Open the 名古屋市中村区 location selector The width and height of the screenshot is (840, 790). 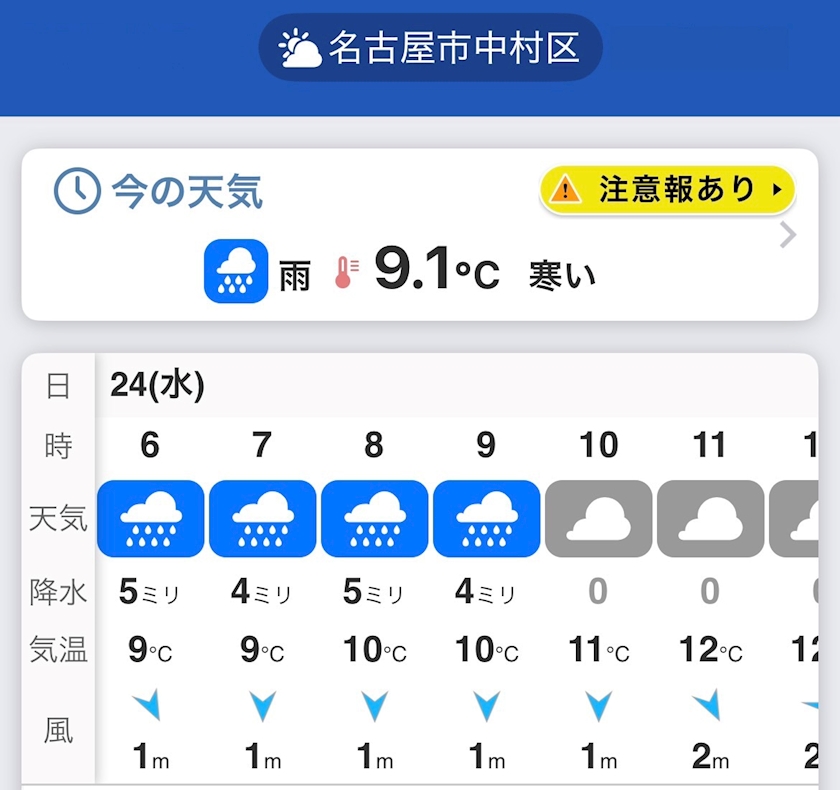(x=430, y=47)
